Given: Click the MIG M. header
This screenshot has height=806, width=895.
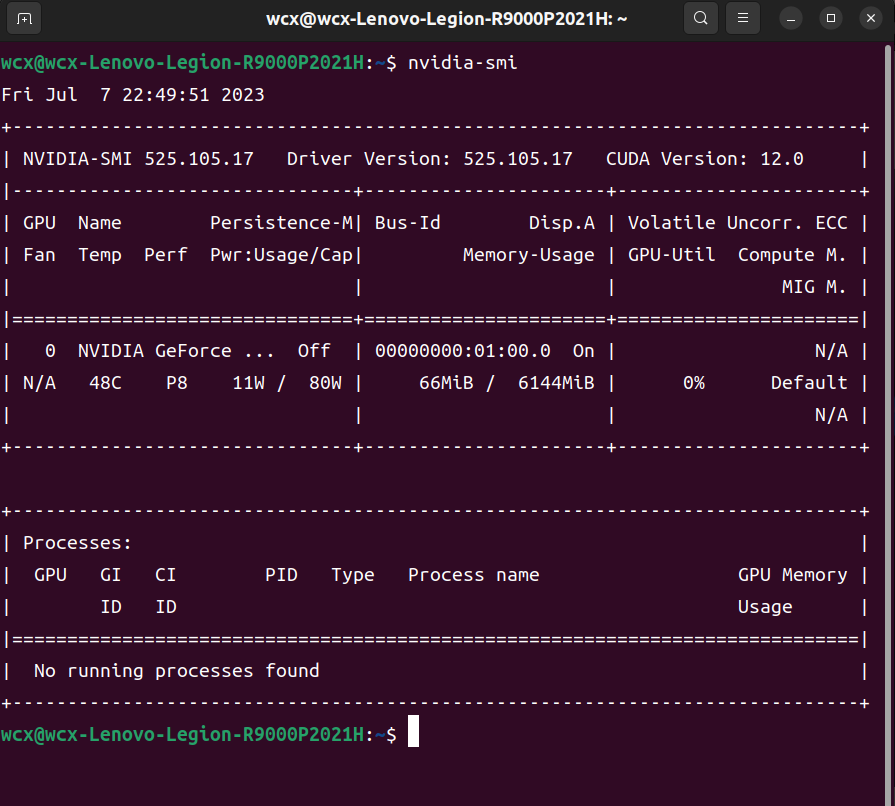Looking at the screenshot, I should 814,287.
